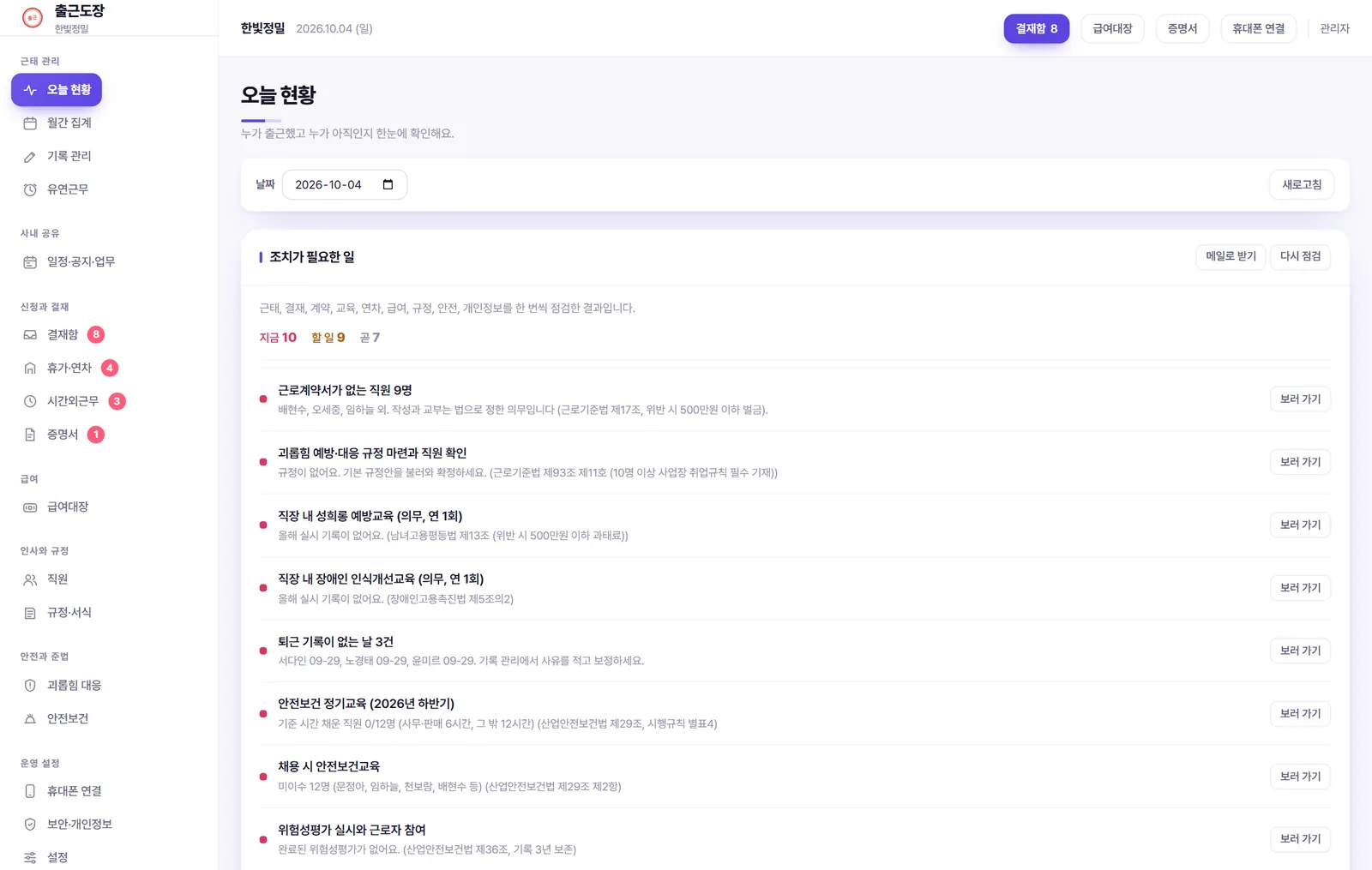
Task: Select the 곧 7 count filter
Action: point(370,338)
